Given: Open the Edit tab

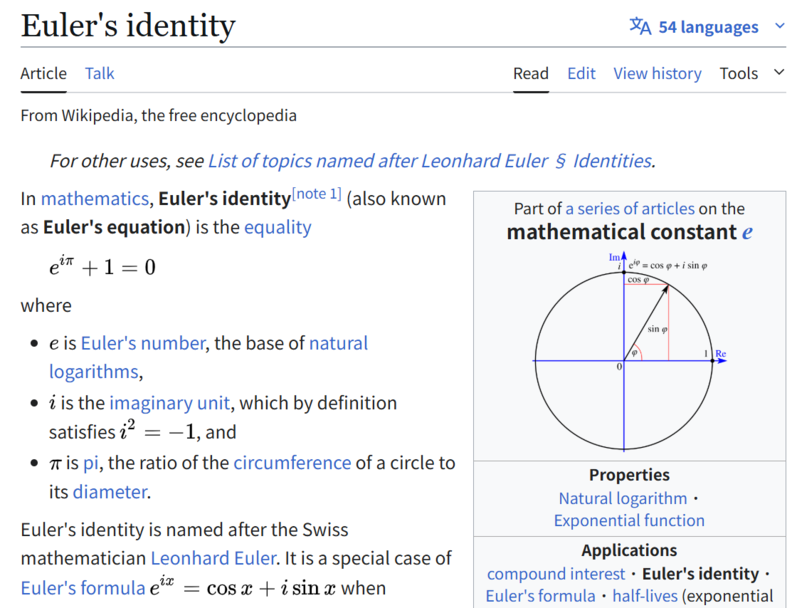Looking at the screenshot, I should click(581, 73).
